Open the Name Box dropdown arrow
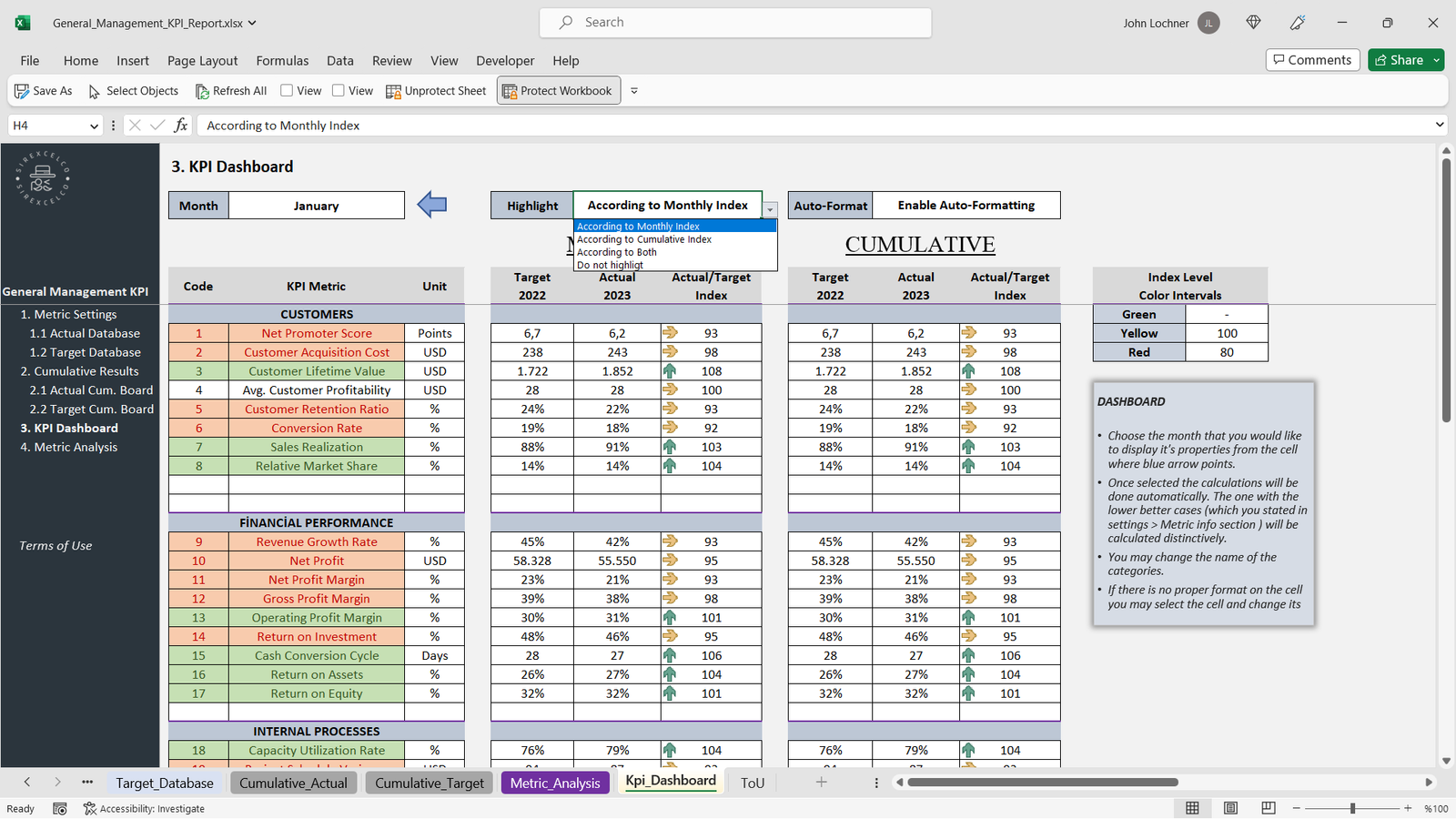 [x=94, y=126]
